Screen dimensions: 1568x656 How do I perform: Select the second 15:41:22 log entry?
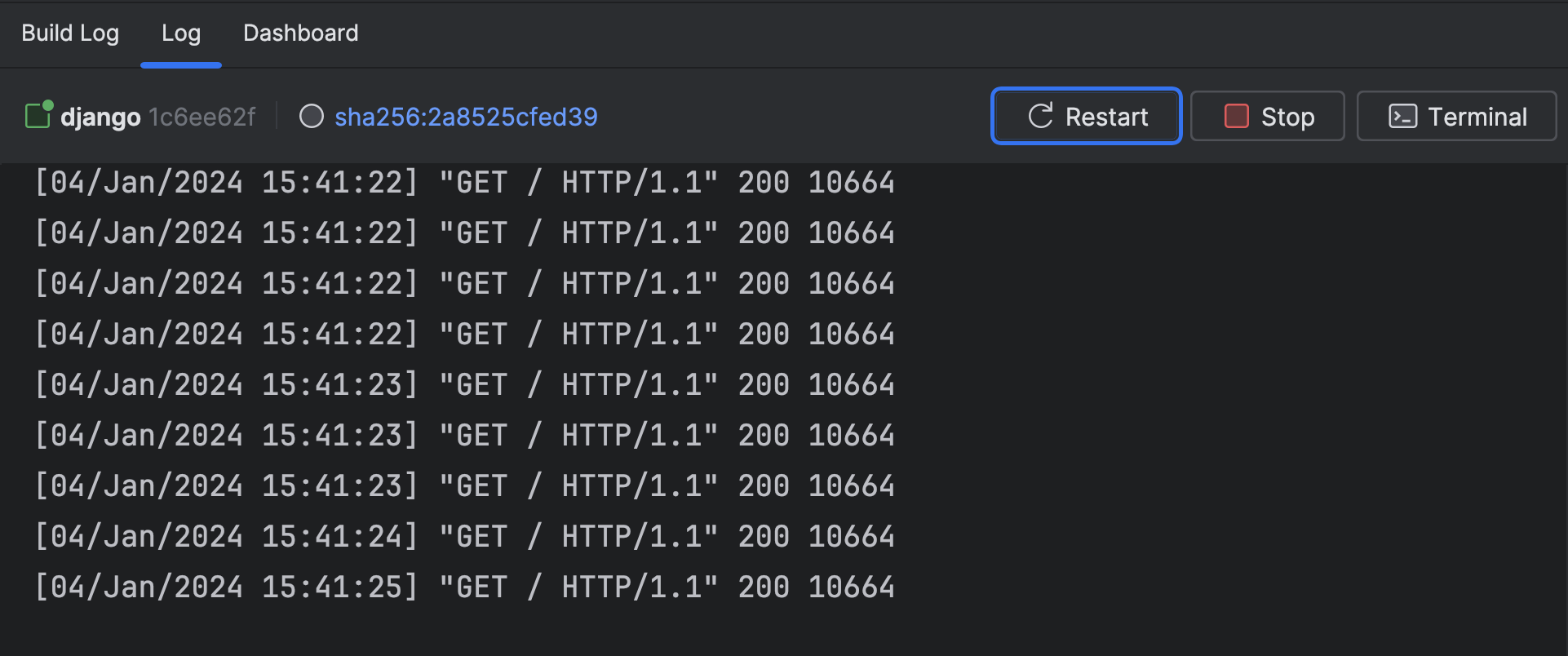click(464, 233)
